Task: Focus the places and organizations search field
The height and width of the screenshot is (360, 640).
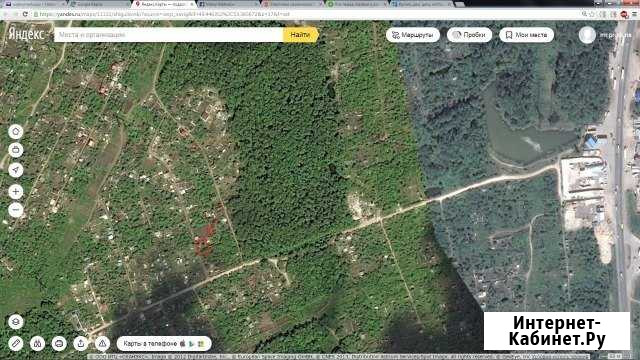Action: click(169, 35)
